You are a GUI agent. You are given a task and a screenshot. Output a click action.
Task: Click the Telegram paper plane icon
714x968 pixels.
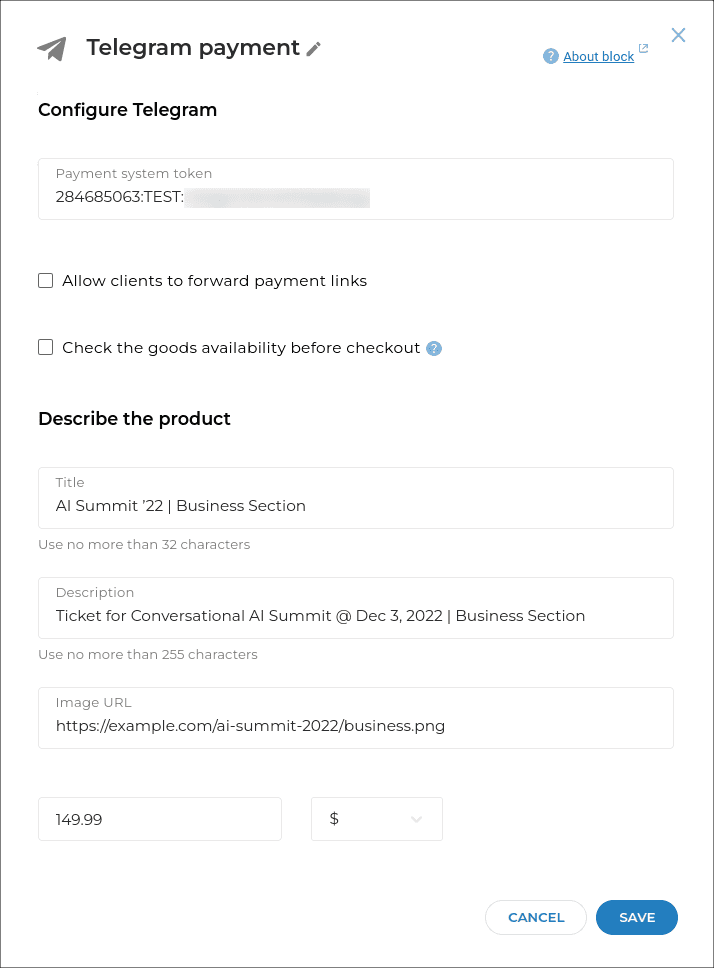[51, 49]
